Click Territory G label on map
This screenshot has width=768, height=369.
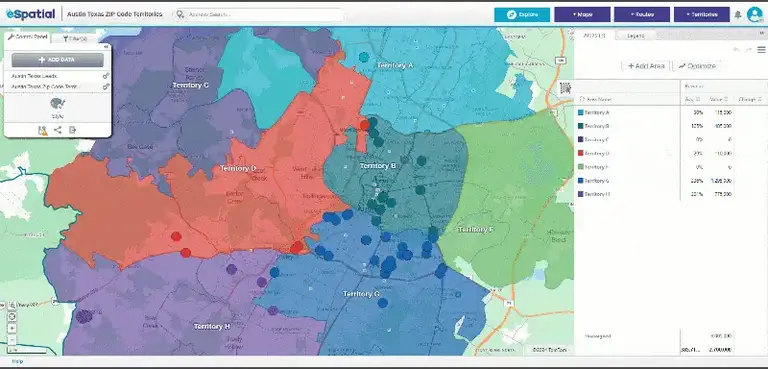click(361, 294)
